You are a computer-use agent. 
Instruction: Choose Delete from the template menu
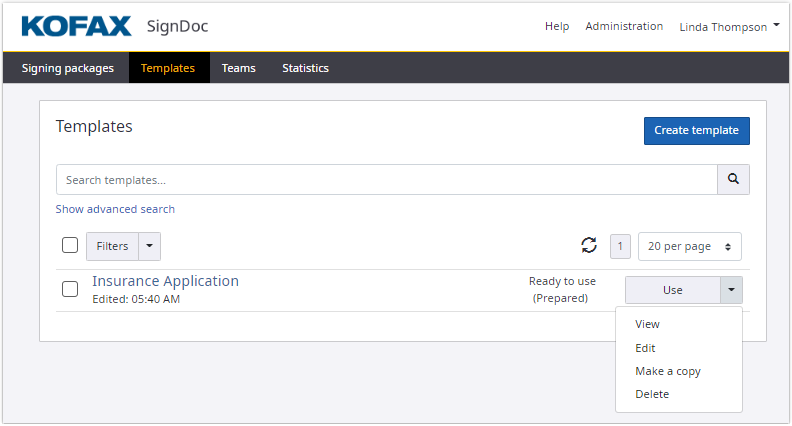[x=652, y=394]
